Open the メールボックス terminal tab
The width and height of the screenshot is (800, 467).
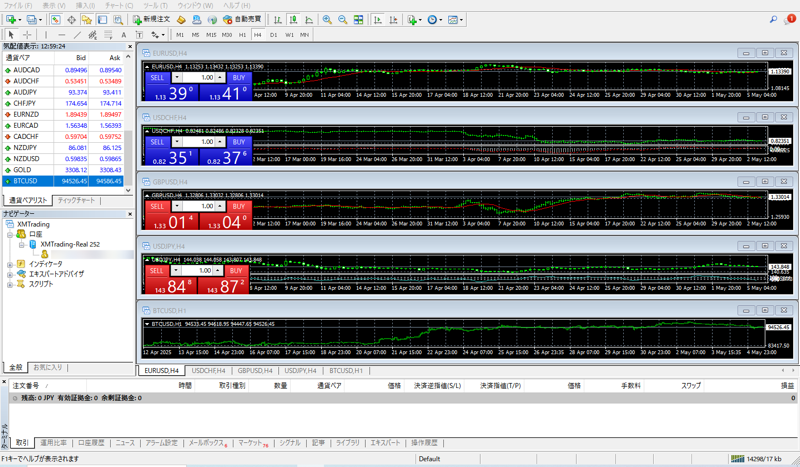click(x=208, y=443)
